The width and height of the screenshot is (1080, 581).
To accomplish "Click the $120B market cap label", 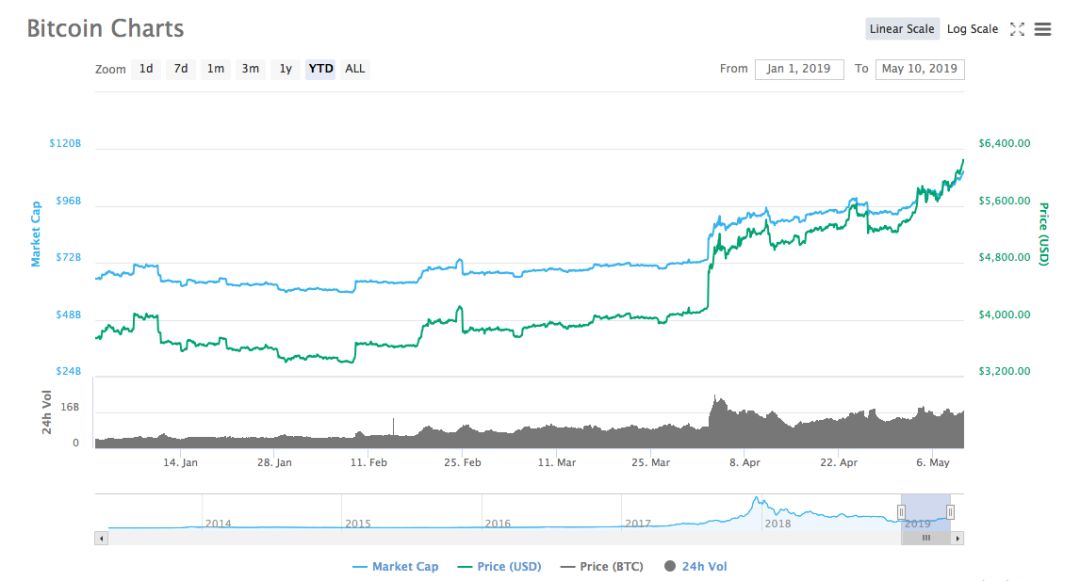I will [x=65, y=143].
